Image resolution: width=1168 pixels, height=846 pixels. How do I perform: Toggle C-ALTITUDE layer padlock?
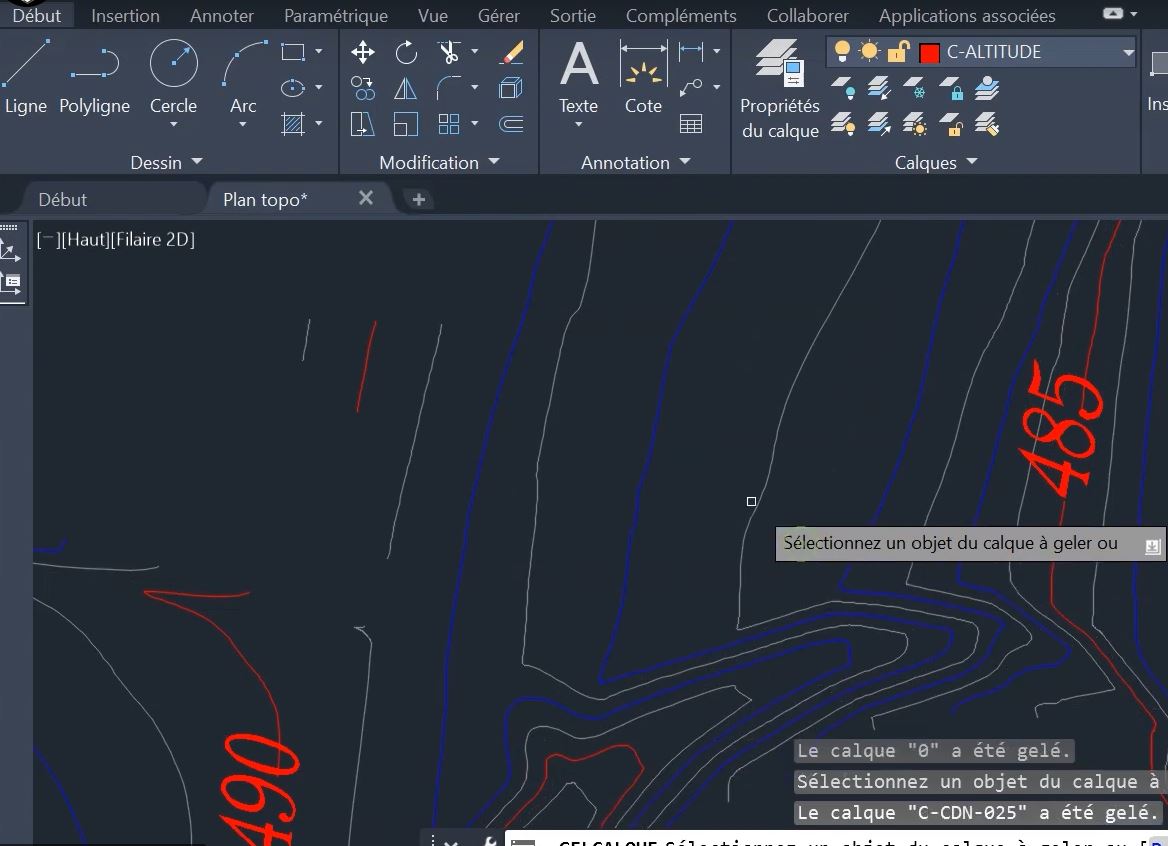point(898,52)
